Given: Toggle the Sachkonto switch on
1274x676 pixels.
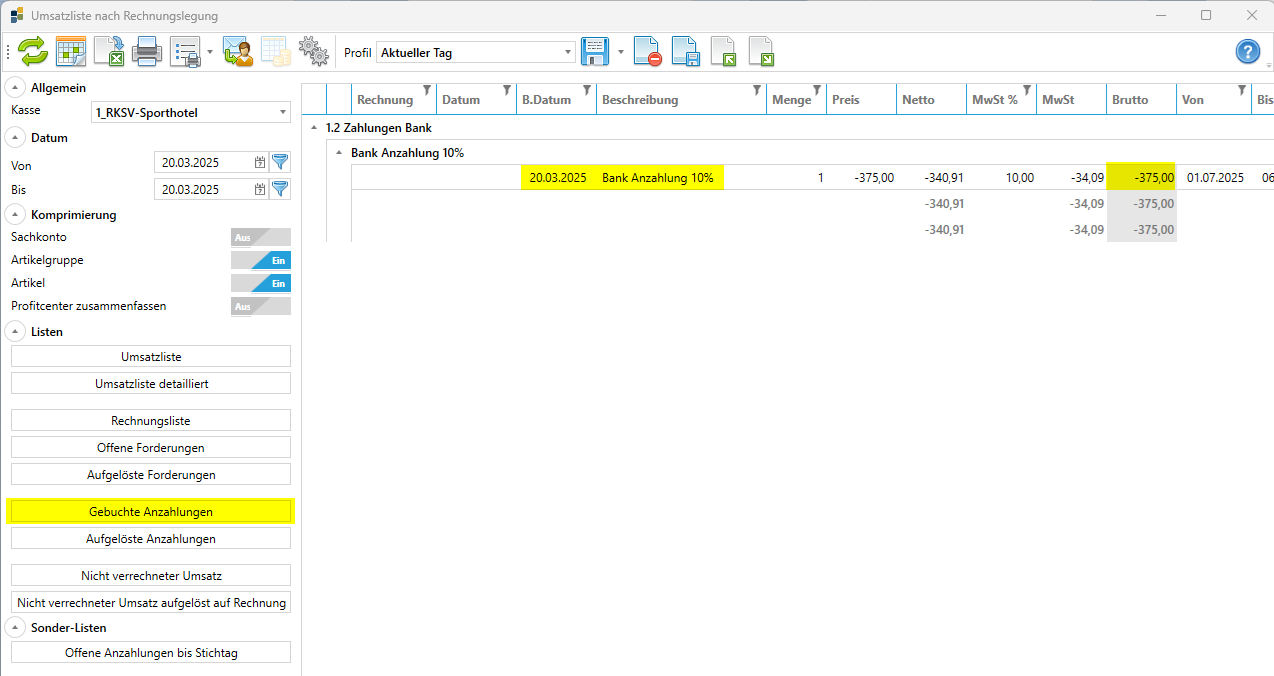Looking at the screenshot, I should tap(260, 237).
